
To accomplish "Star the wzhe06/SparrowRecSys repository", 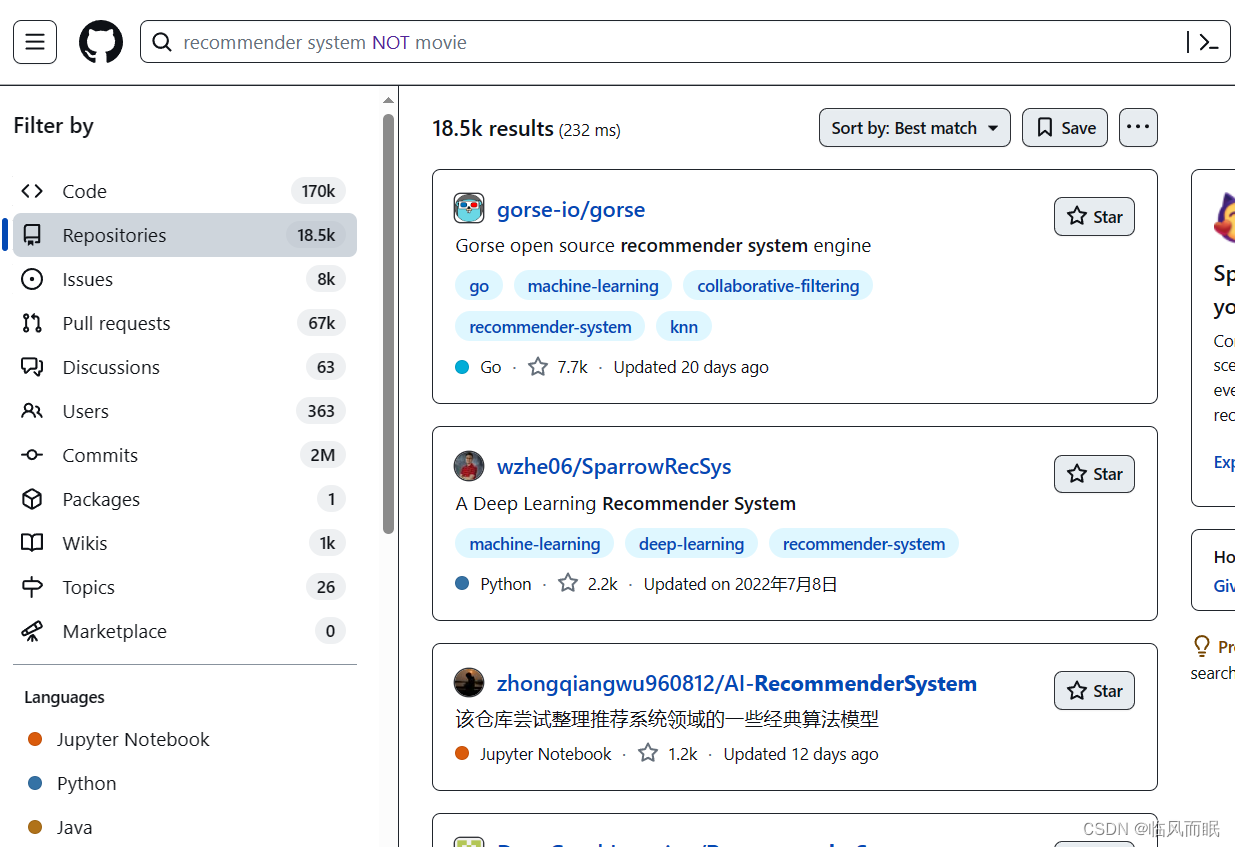I will tap(1094, 474).
